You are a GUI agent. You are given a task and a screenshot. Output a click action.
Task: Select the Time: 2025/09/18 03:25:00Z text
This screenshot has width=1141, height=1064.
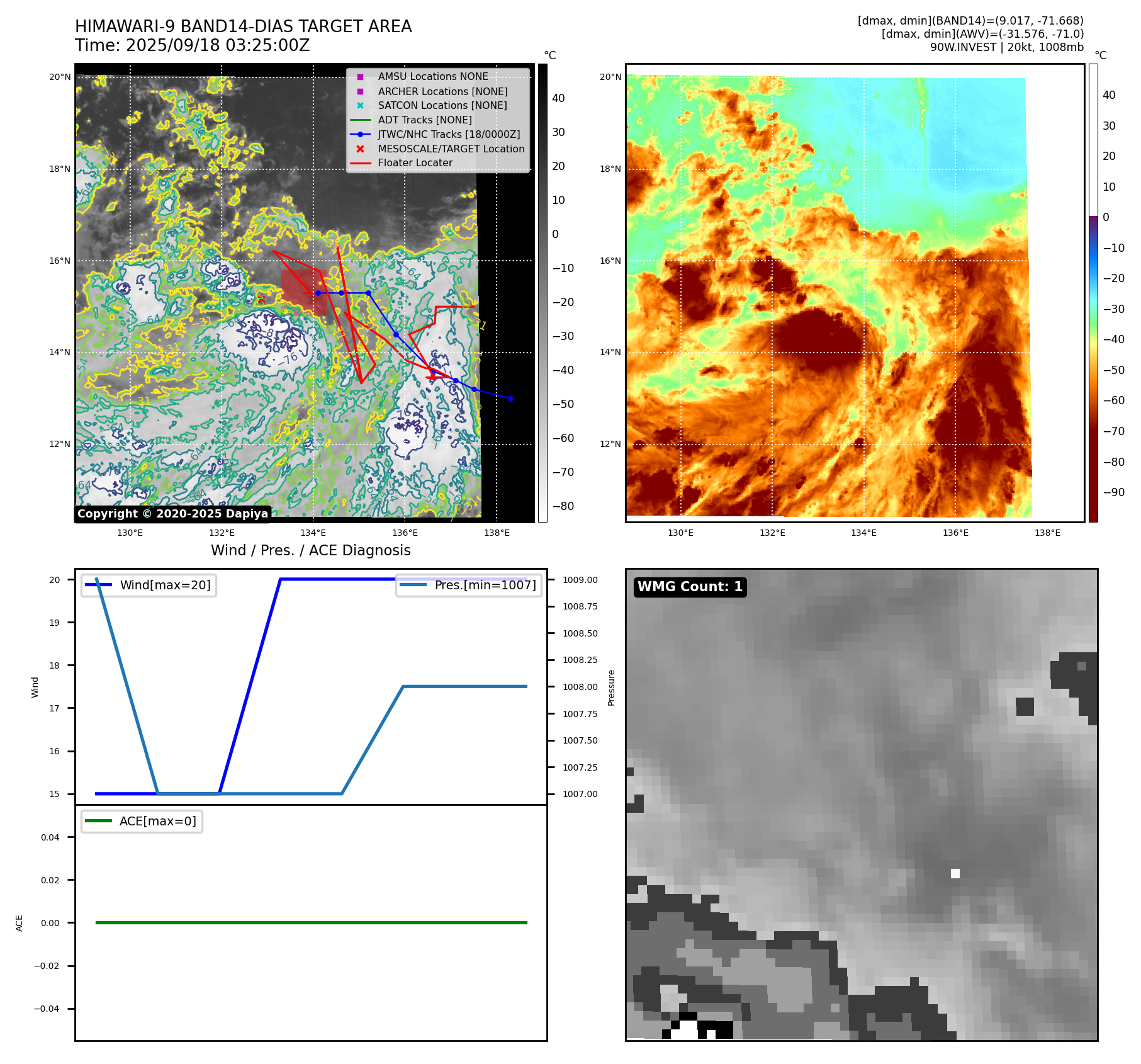193,45
